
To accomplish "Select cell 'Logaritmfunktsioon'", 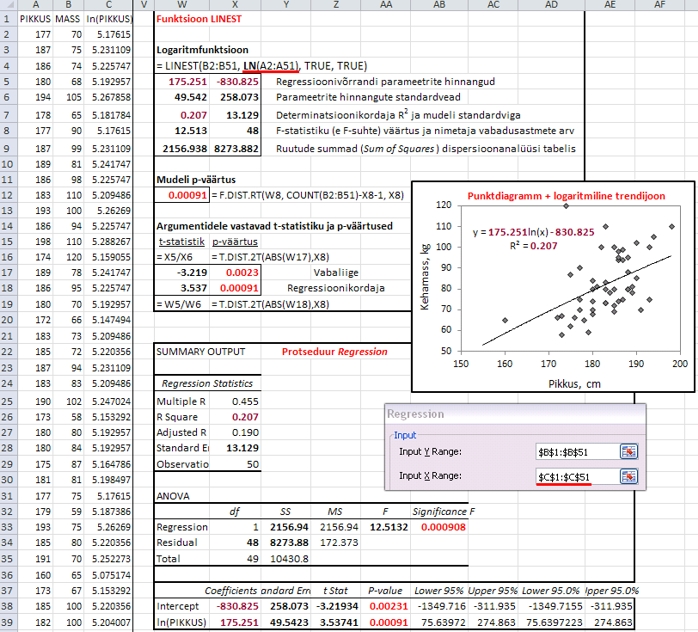I will coord(203,50).
